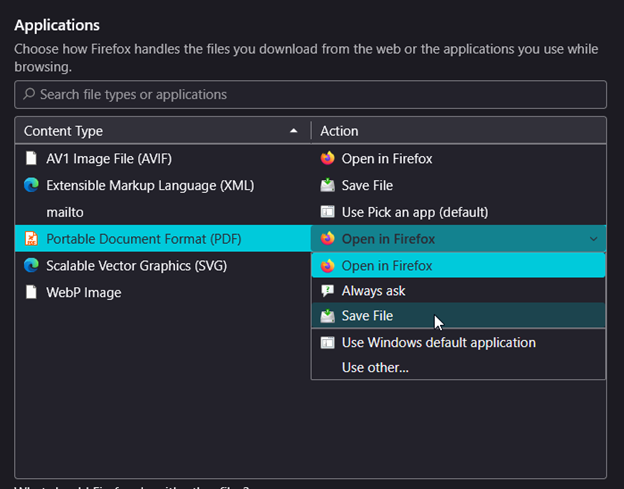624x489 pixels.
Task: Click the AVIF file type icon
Action: click(31, 158)
